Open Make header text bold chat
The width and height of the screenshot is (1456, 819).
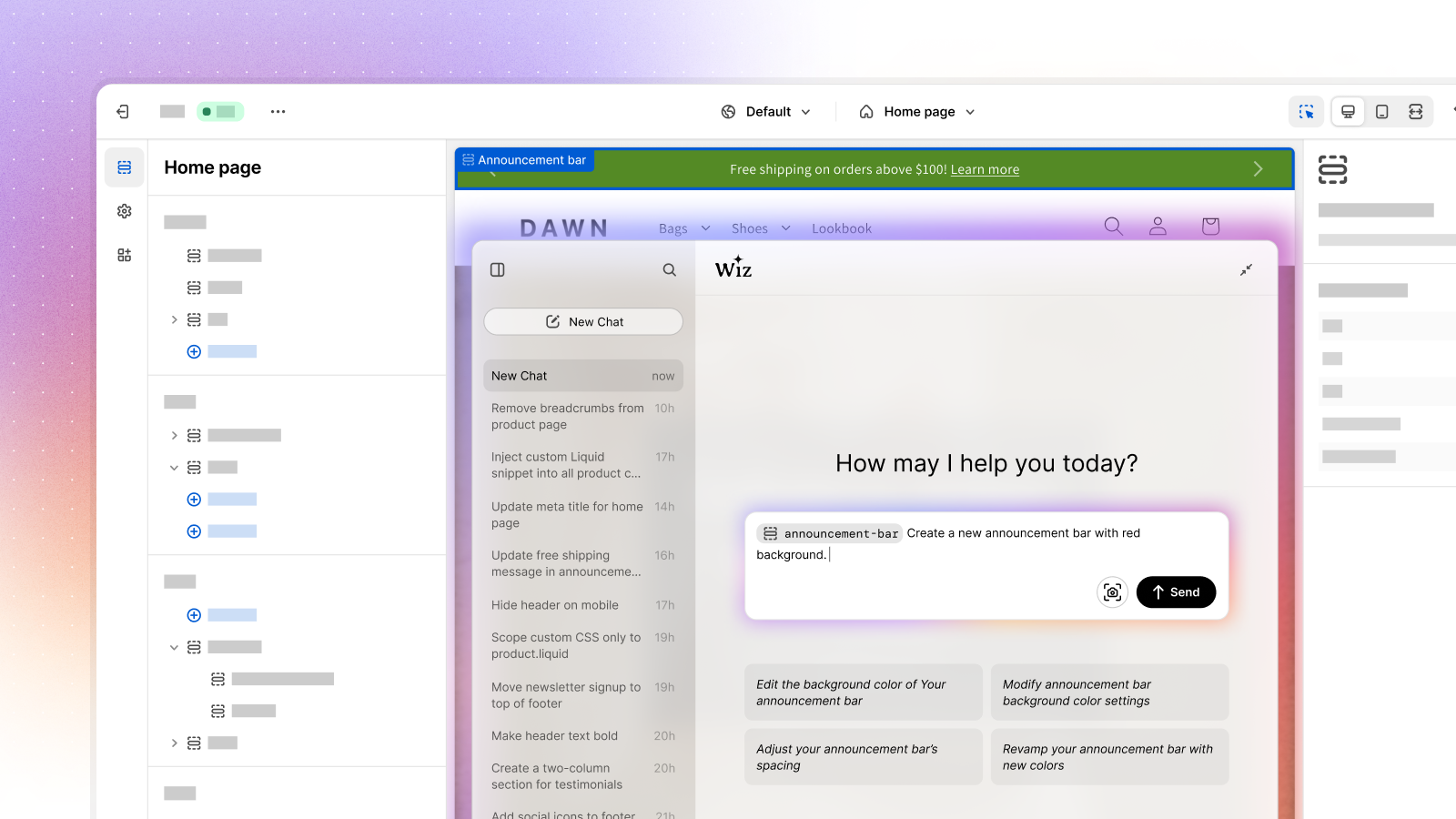pyautogui.click(x=583, y=736)
